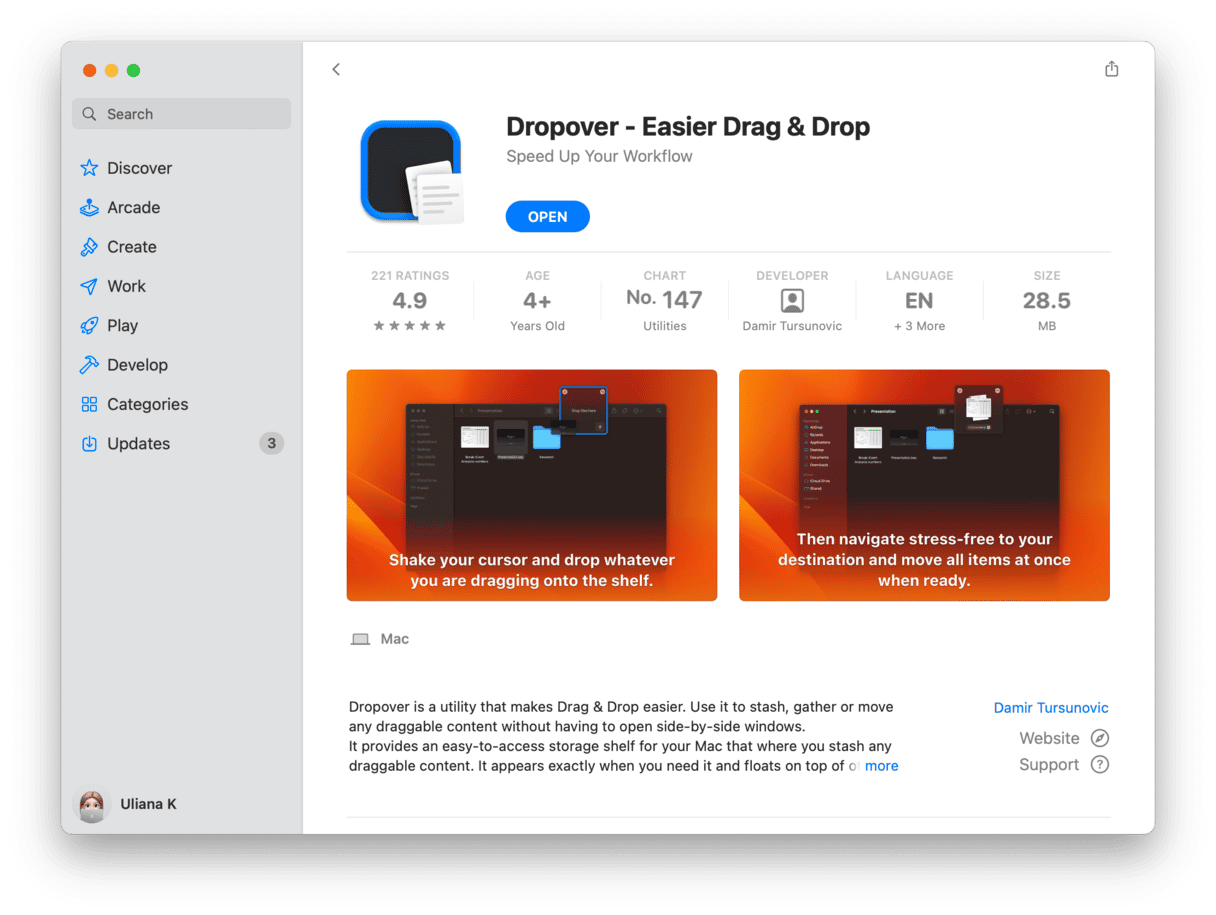Click the Play rocket icon
Image resolution: width=1216 pixels, height=915 pixels.
(89, 326)
